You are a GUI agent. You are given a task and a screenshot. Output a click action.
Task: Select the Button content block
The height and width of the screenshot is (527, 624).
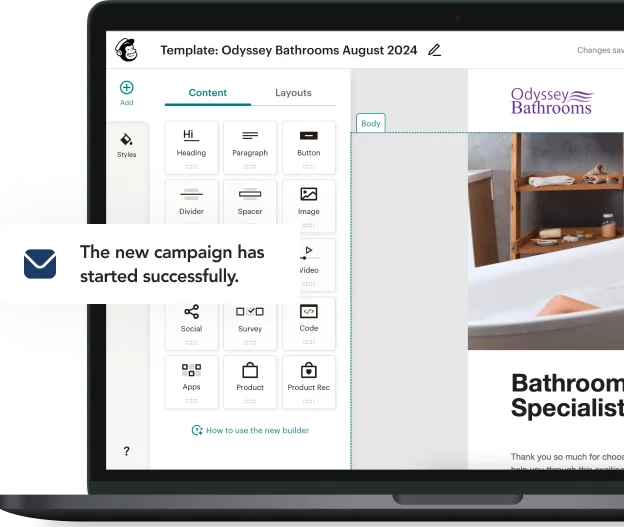pyautogui.click(x=309, y=148)
